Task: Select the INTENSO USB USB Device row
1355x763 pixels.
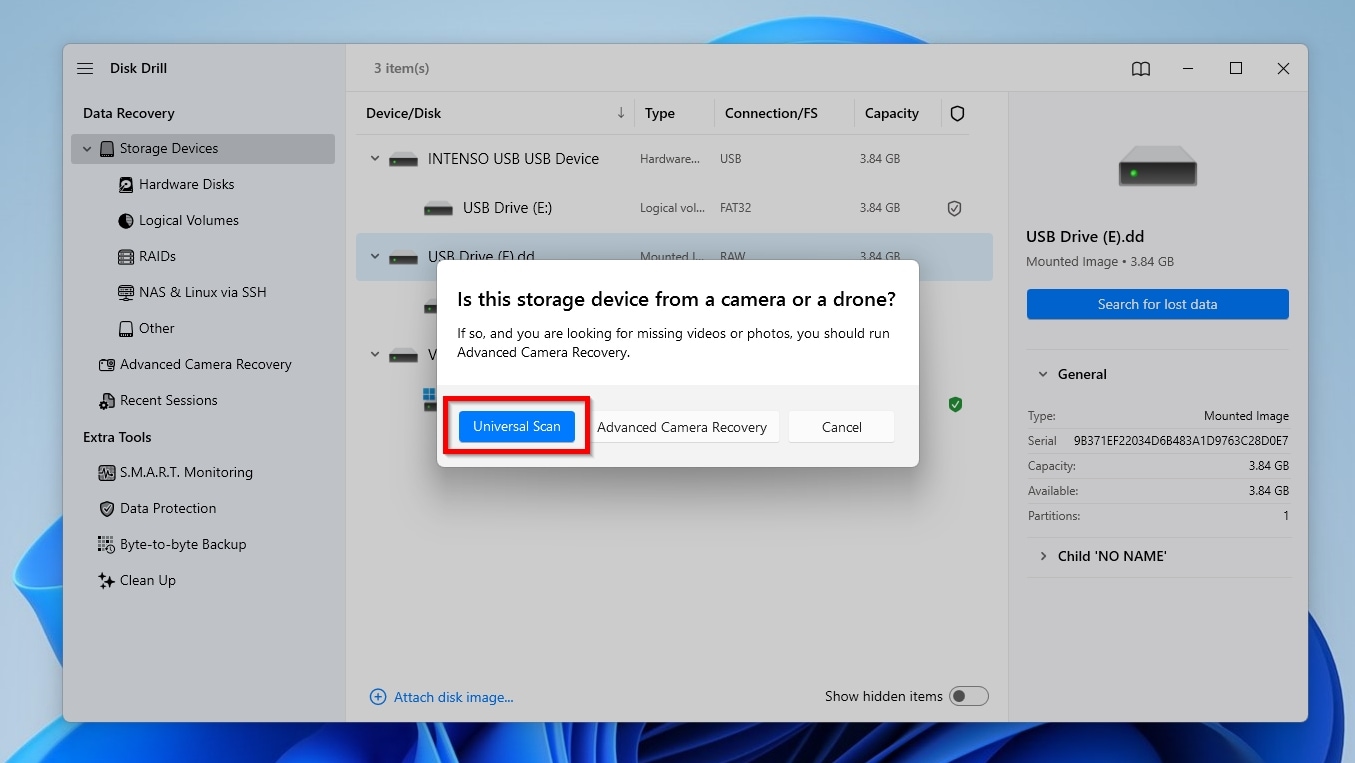Action: (674, 159)
